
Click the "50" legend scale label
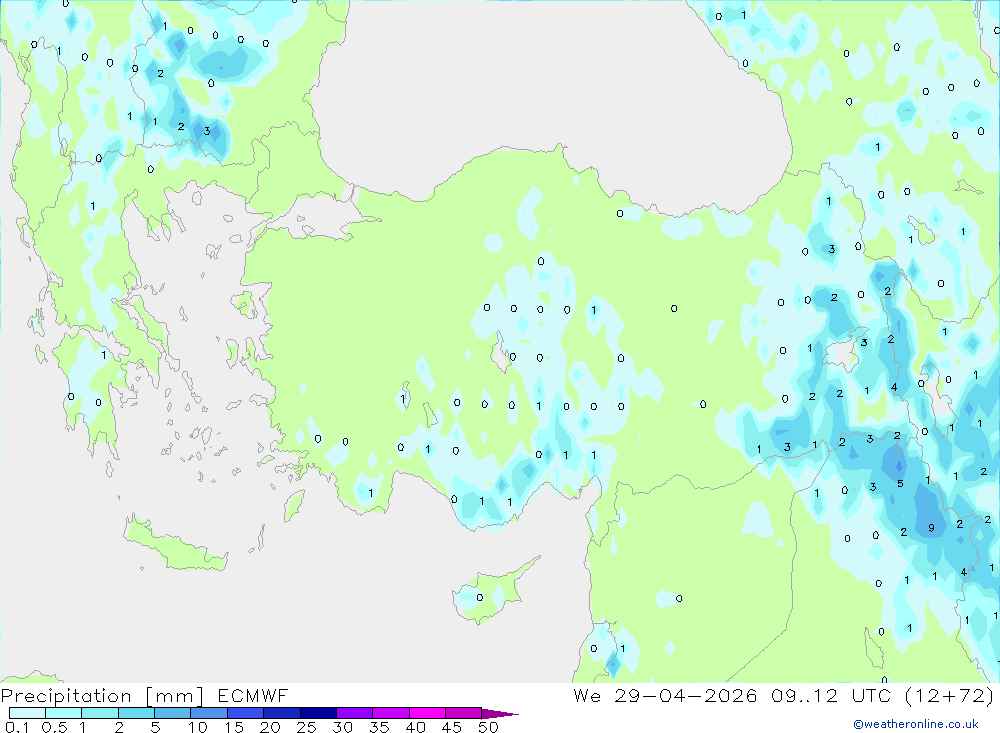tap(488, 727)
